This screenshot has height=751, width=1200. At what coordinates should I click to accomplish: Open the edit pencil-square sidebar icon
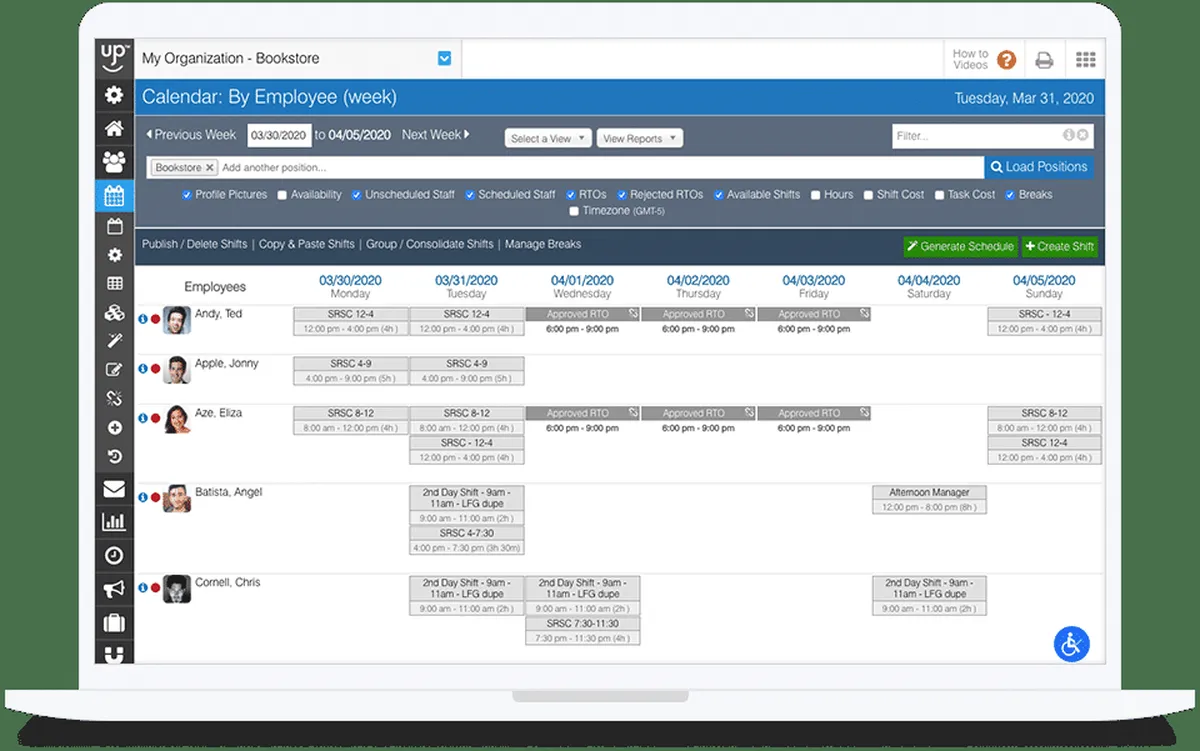[114, 370]
